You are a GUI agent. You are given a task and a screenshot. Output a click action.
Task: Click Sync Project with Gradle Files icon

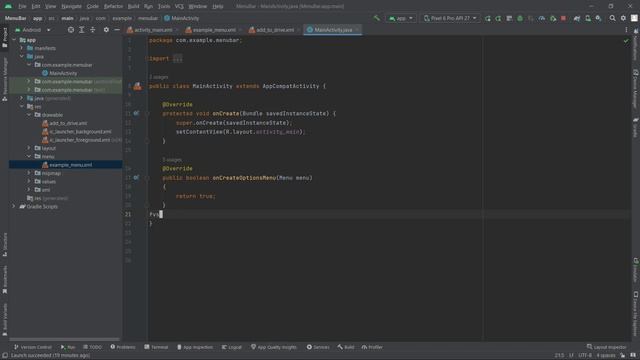coord(577,18)
